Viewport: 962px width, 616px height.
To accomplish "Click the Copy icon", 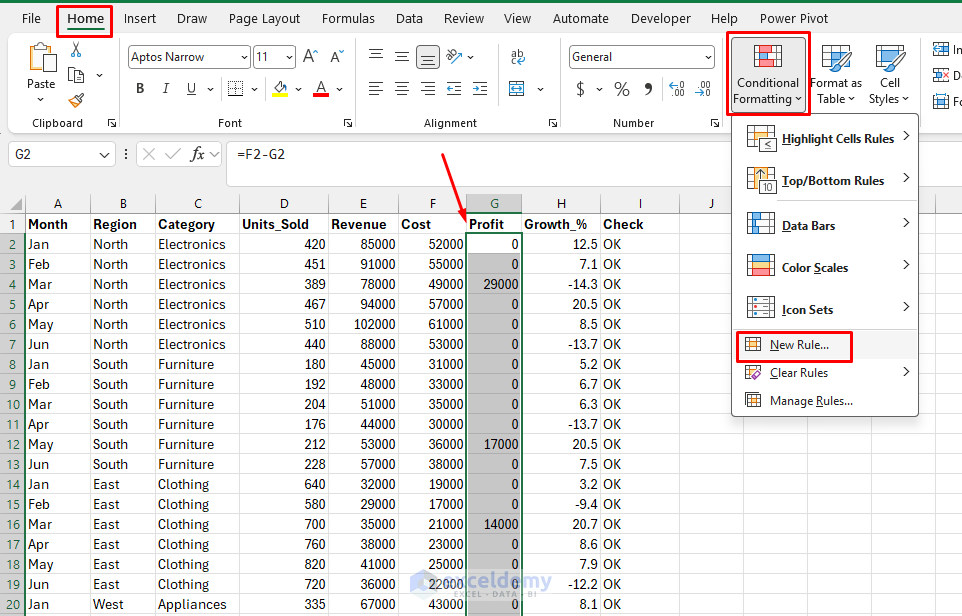I will [x=76, y=75].
